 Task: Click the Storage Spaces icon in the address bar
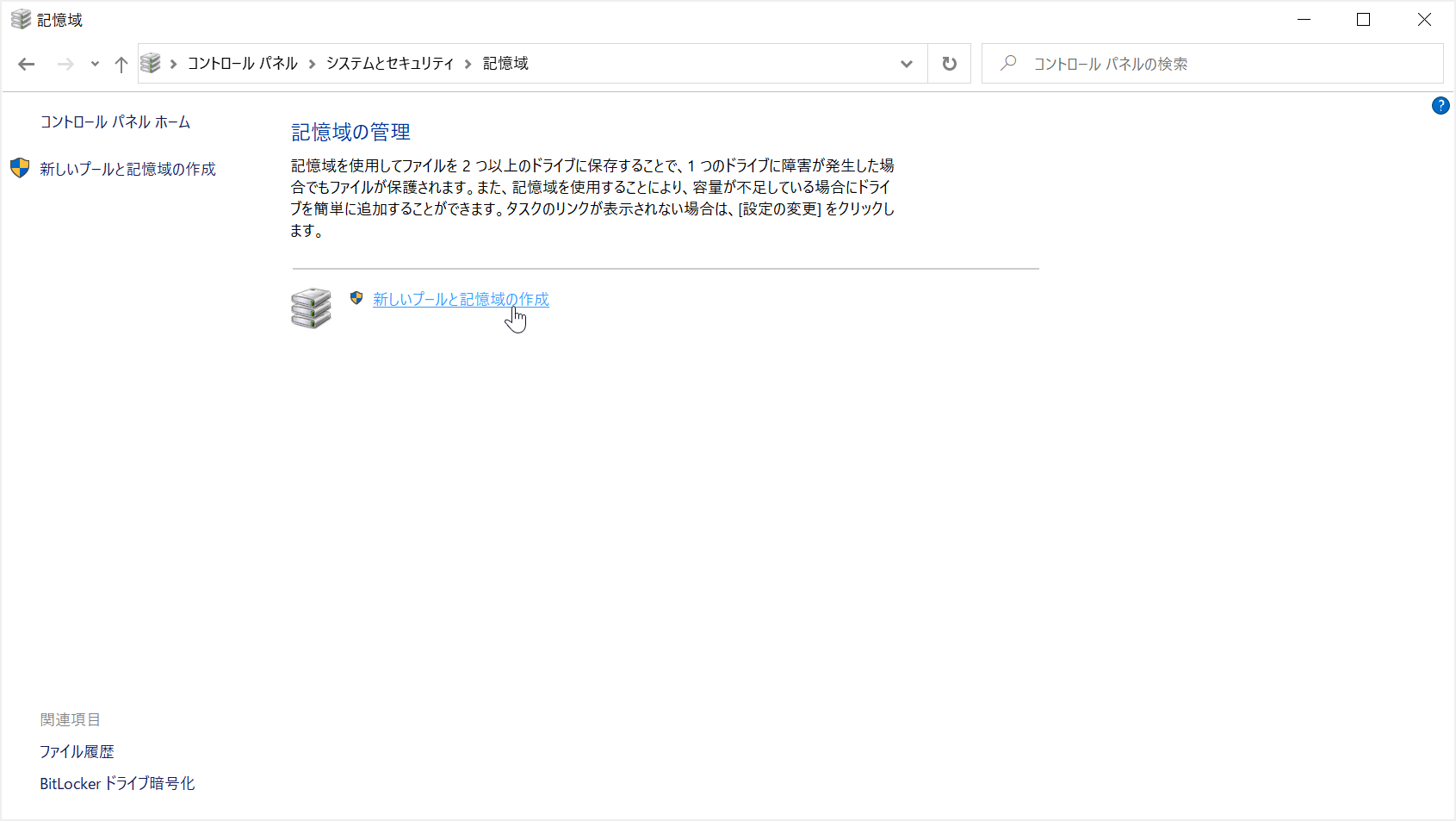tap(152, 63)
